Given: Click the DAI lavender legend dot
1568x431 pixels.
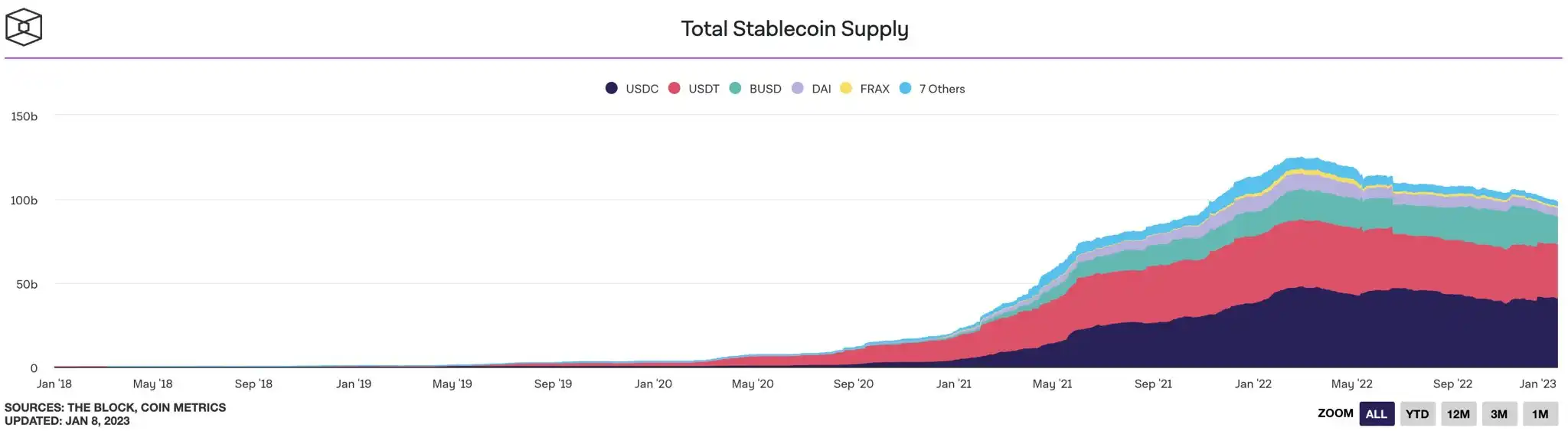Looking at the screenshot, I should [x=798, y=88].
